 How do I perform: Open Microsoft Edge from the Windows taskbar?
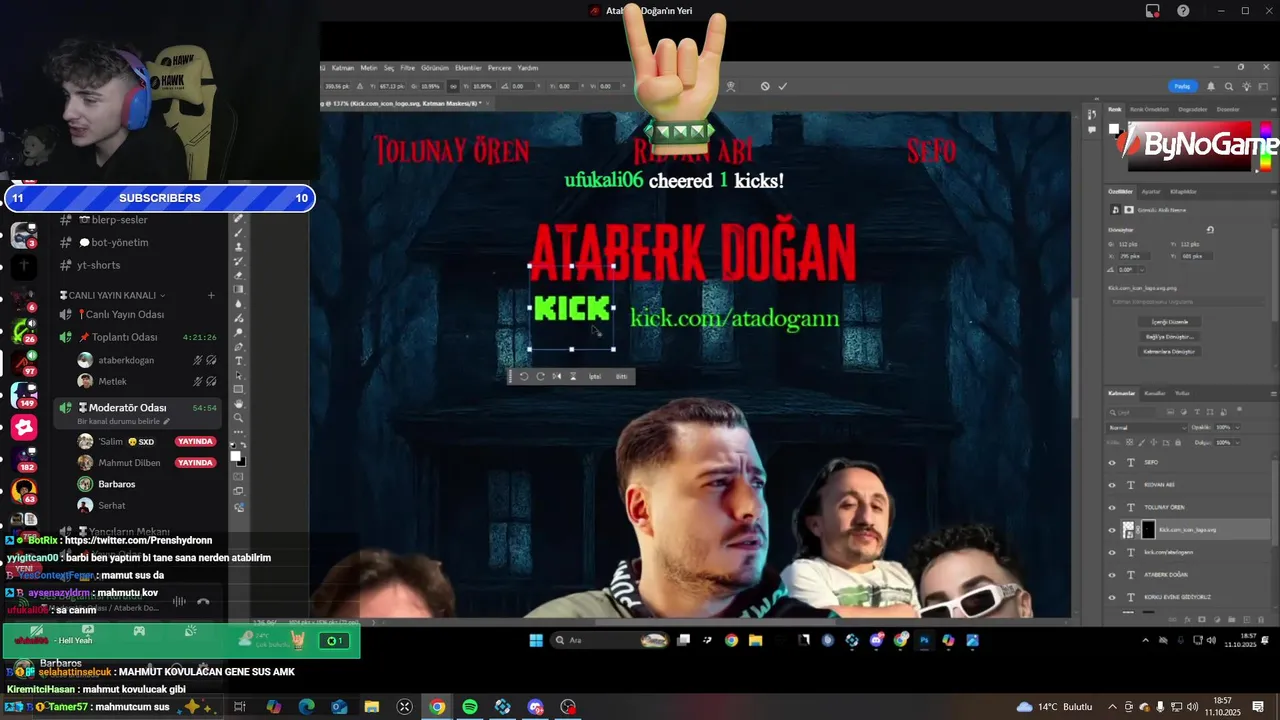point(306,707)
